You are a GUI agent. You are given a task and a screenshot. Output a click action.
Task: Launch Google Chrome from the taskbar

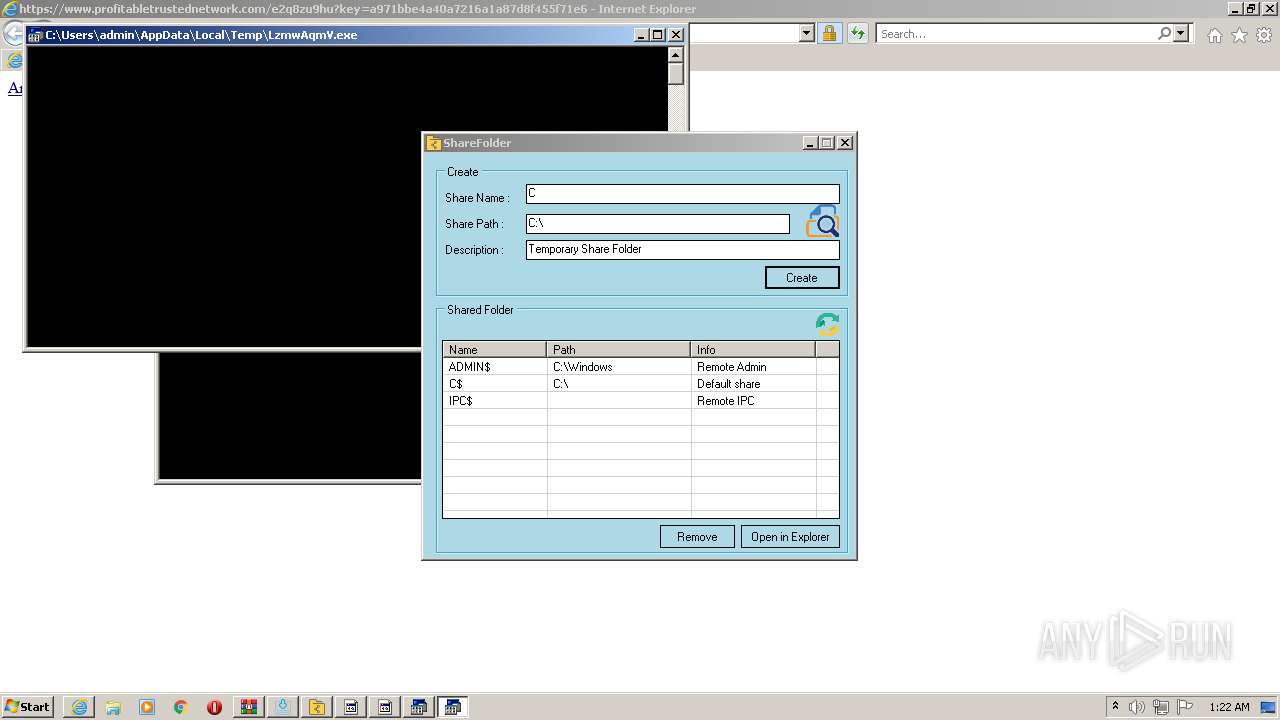coord(181,707)
